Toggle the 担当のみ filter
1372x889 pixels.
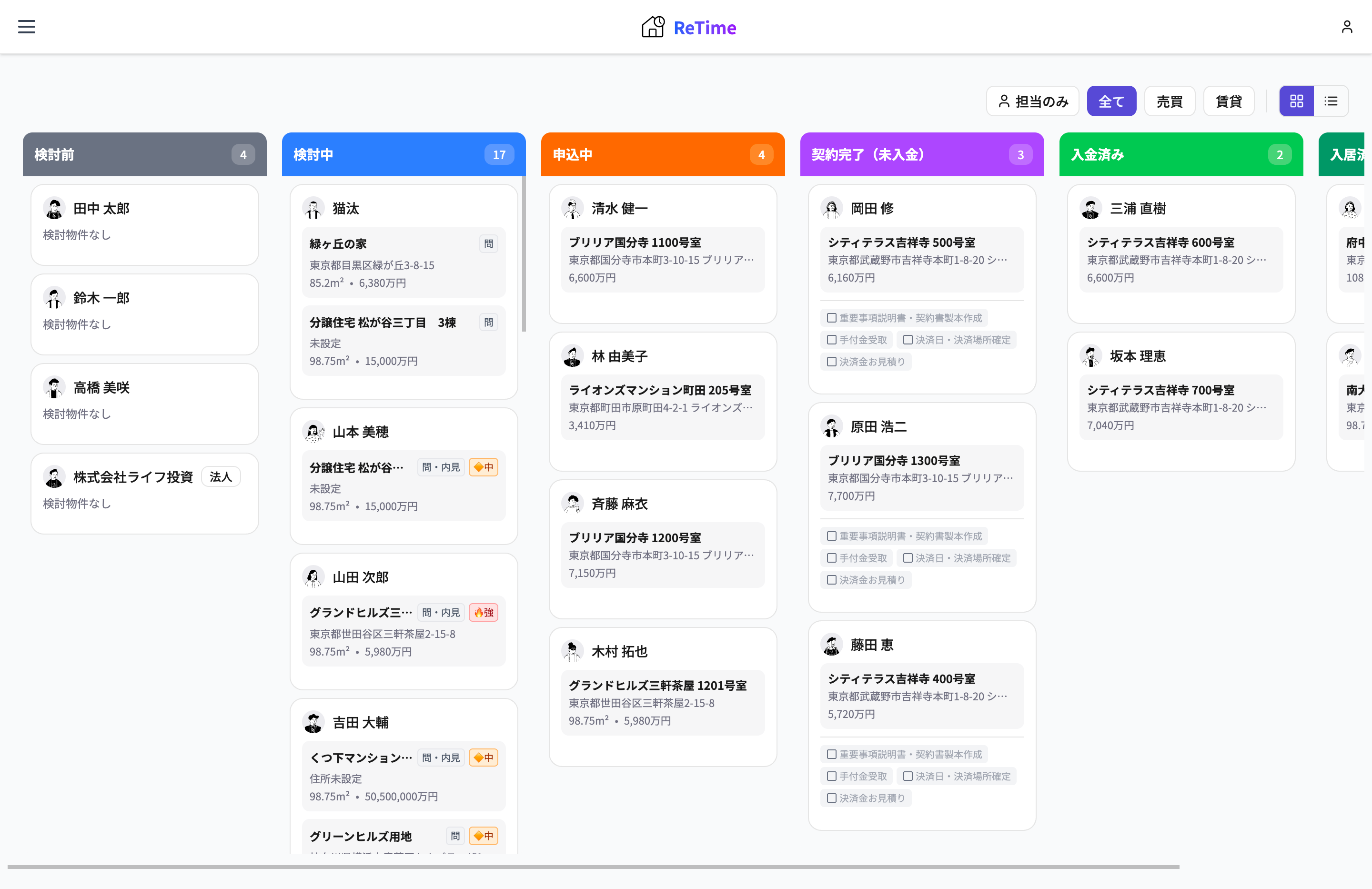1032,101
